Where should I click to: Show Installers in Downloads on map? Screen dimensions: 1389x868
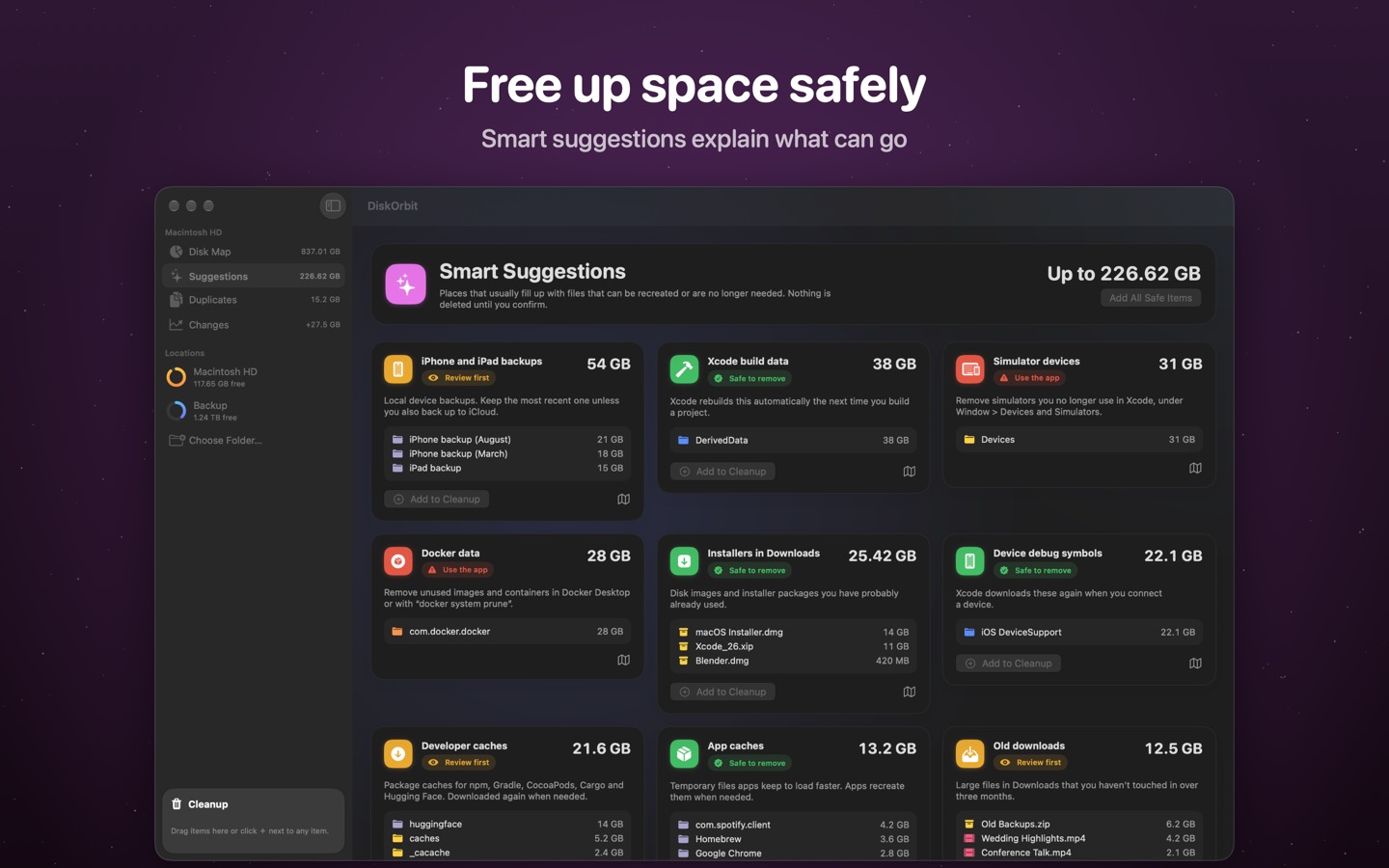(910, 692)
